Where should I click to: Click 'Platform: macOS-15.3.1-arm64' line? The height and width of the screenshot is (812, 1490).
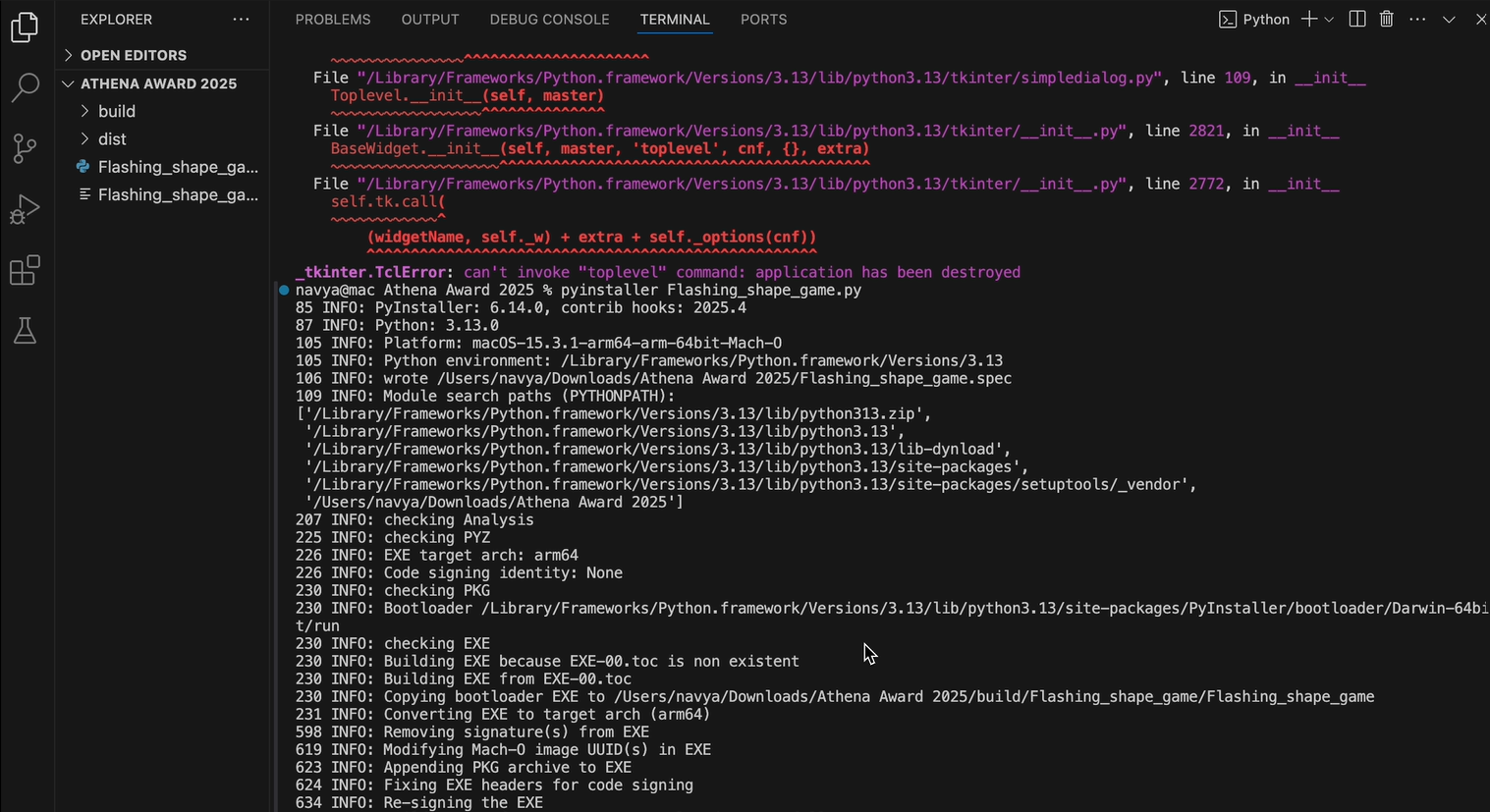539,343
